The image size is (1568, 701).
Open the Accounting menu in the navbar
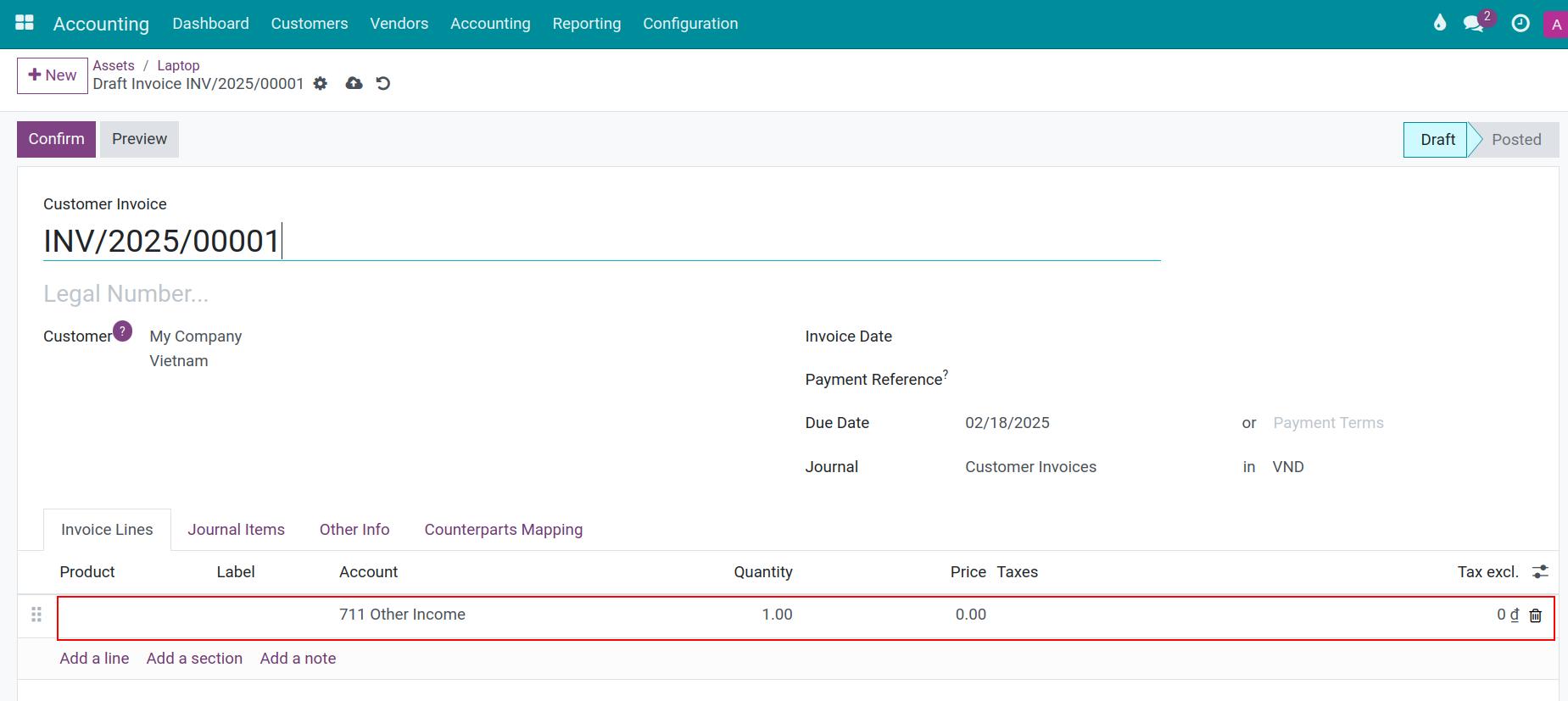[490, 24]
